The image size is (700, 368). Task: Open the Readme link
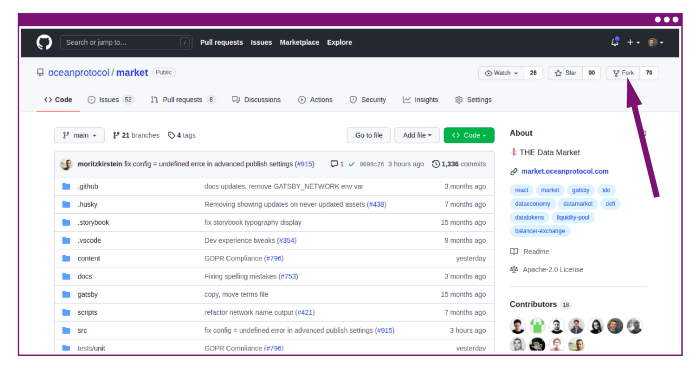[x=530, y=251]
